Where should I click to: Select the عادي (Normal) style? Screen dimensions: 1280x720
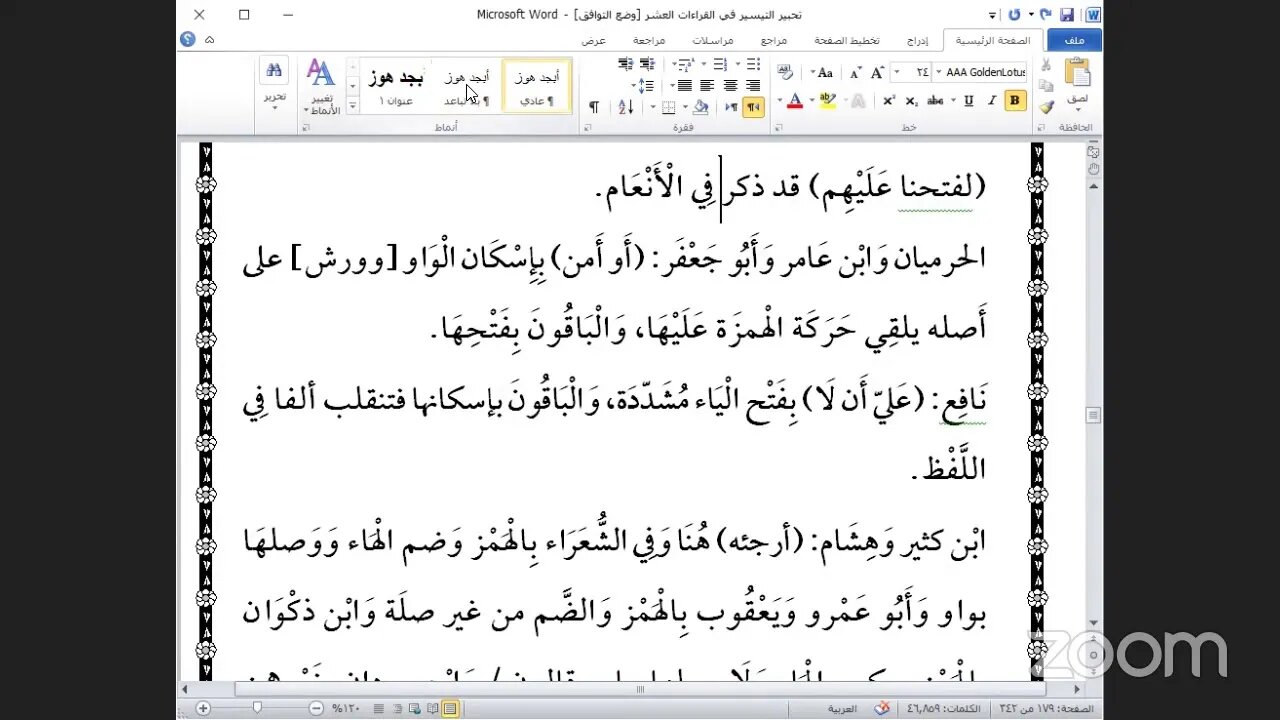(x=538, y=85)
